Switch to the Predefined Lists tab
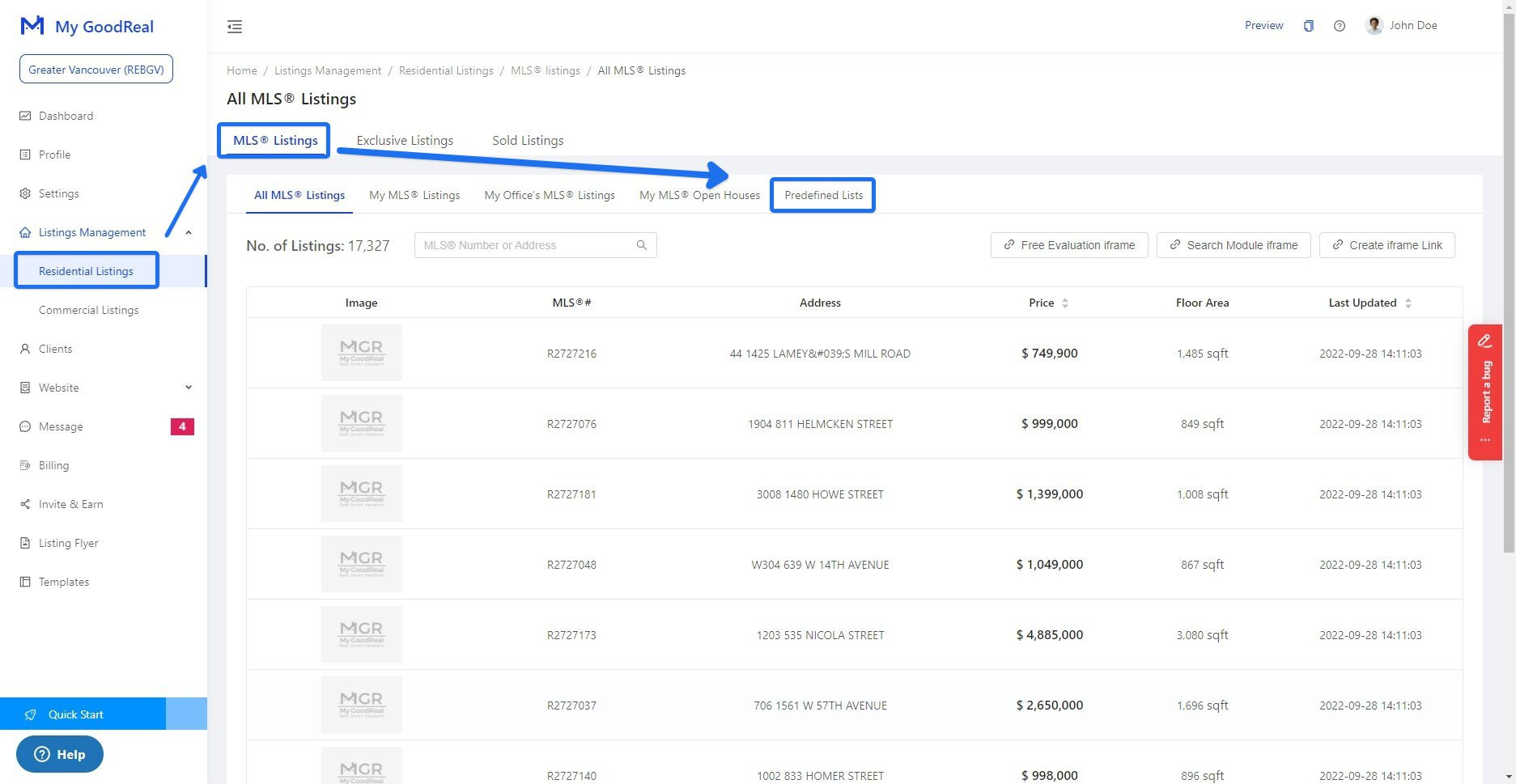1516x784 pixels. 823,195
